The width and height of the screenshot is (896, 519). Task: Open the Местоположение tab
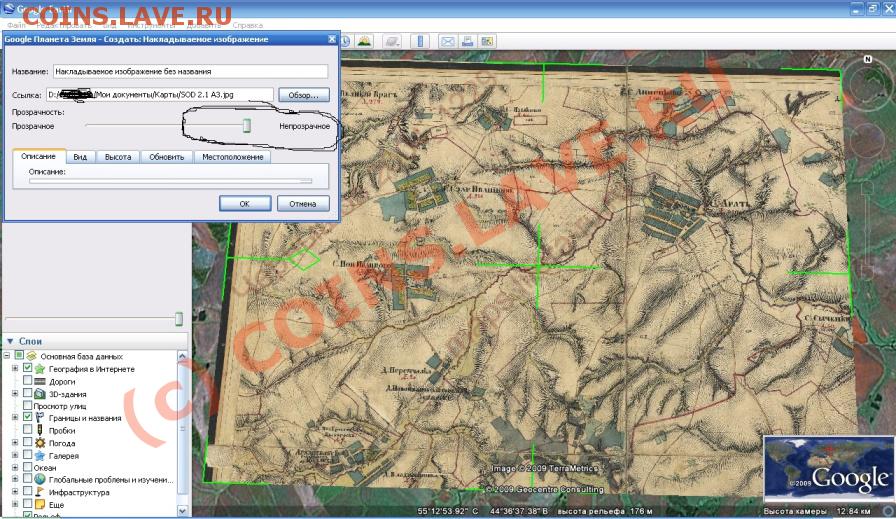233,157
